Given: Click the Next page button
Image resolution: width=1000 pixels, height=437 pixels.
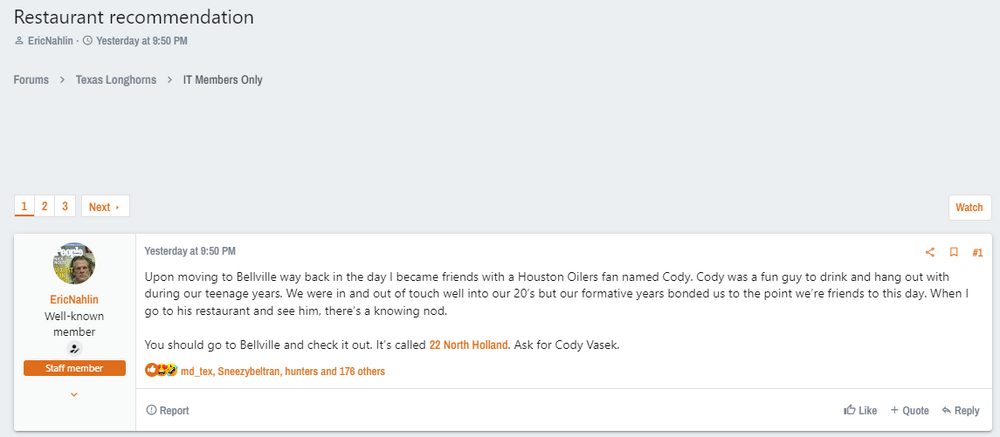Looking at the screenshot, I should (x=104, y=207).
